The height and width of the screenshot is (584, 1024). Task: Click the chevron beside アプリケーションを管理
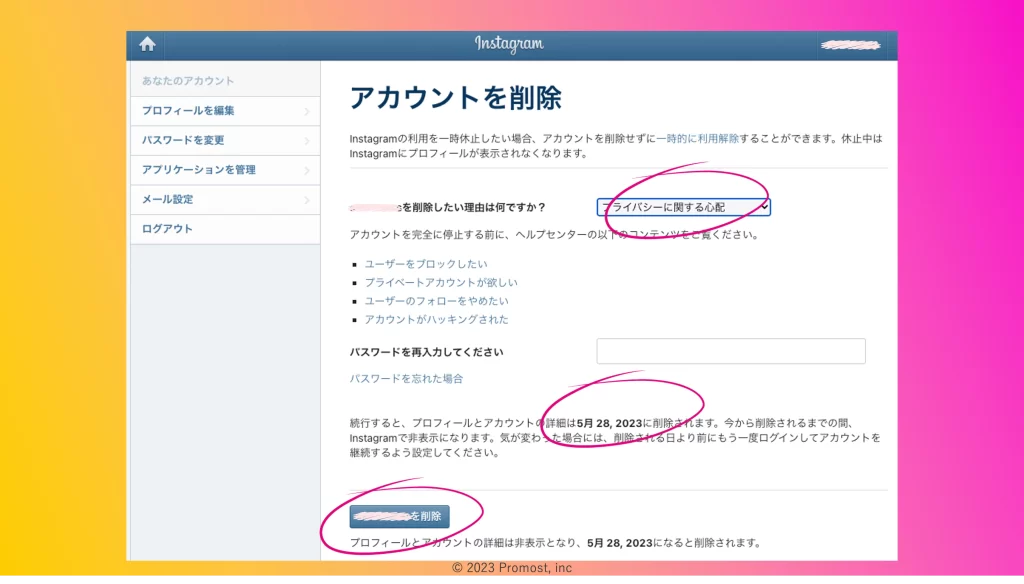[306, 171]
